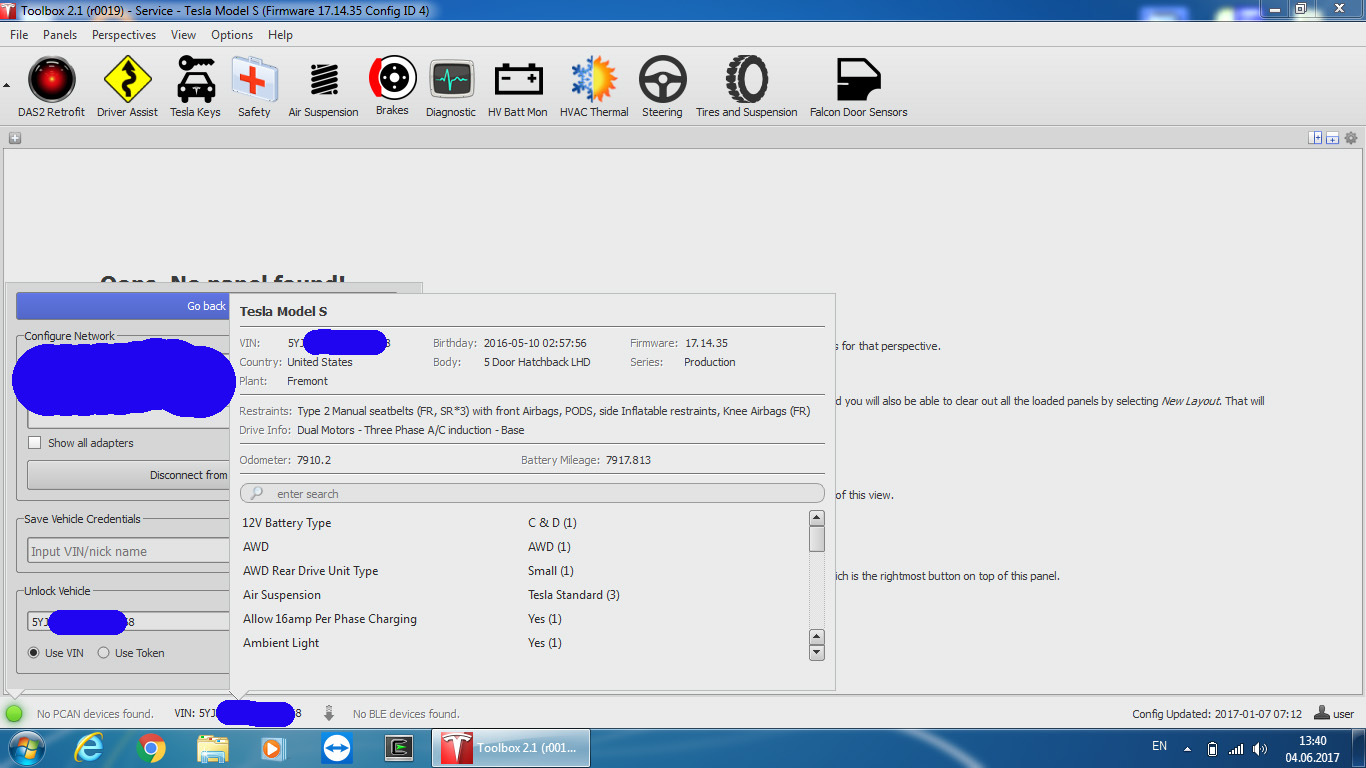
Task: Launch the Tesla Keys tool
Action: [x=195, y=88]
